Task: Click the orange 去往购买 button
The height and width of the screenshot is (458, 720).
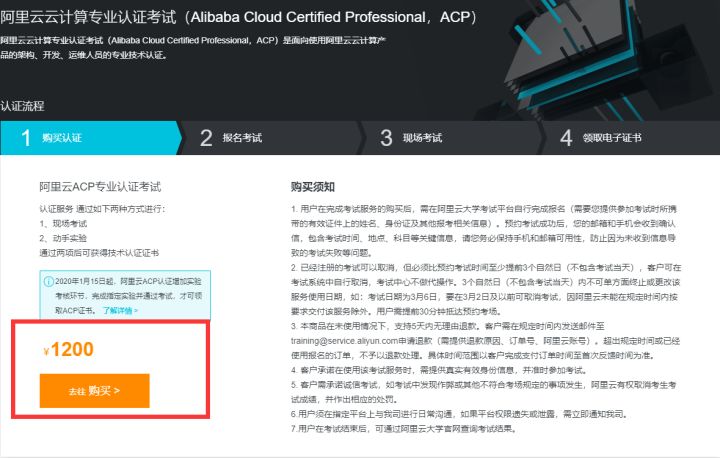Action: 95,391
